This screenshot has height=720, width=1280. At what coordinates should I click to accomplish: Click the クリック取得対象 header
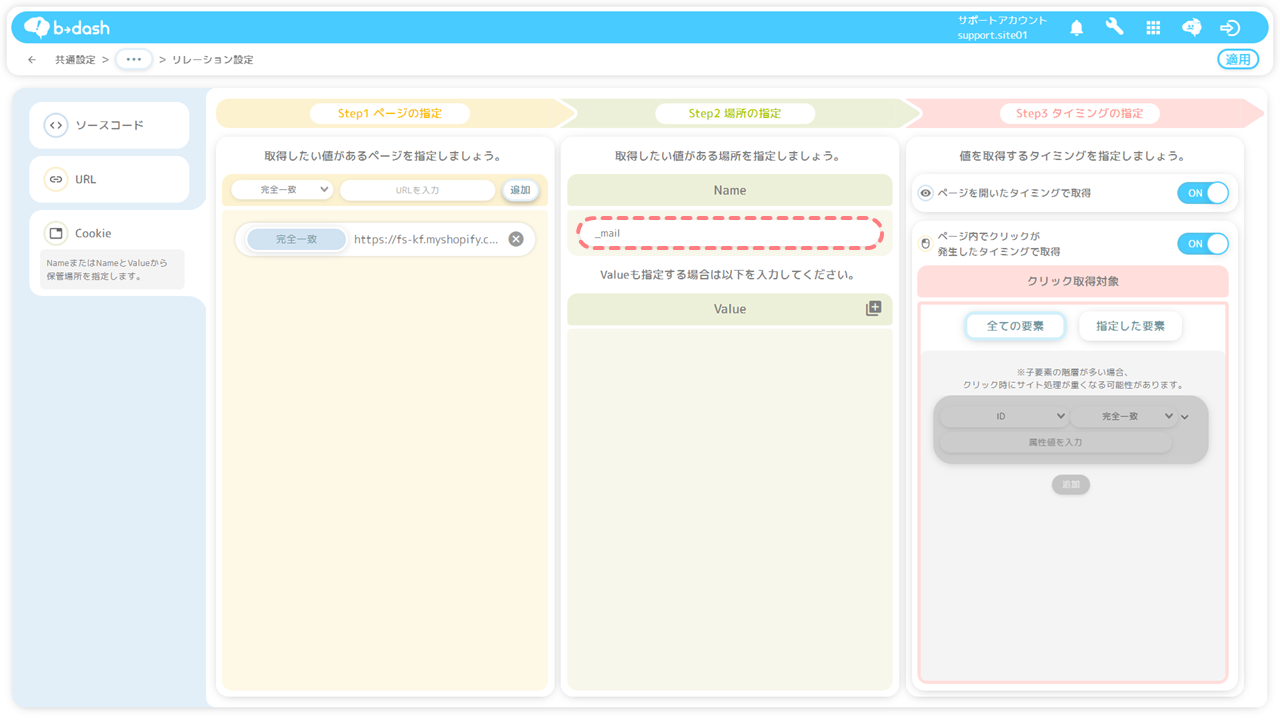click(x=1073, y=281)
